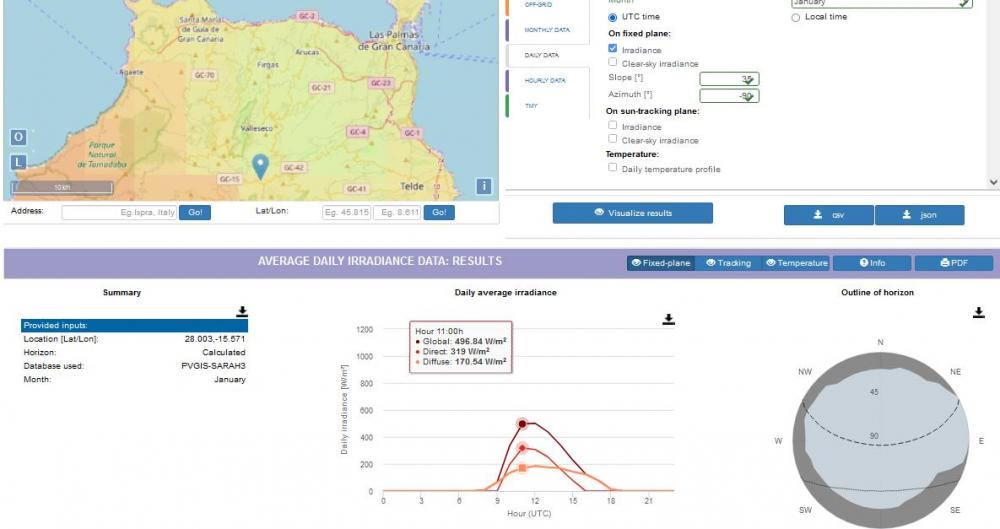Click the location value 28.003,-15.571
This screenshot has height=529, width=1000.
214,339
